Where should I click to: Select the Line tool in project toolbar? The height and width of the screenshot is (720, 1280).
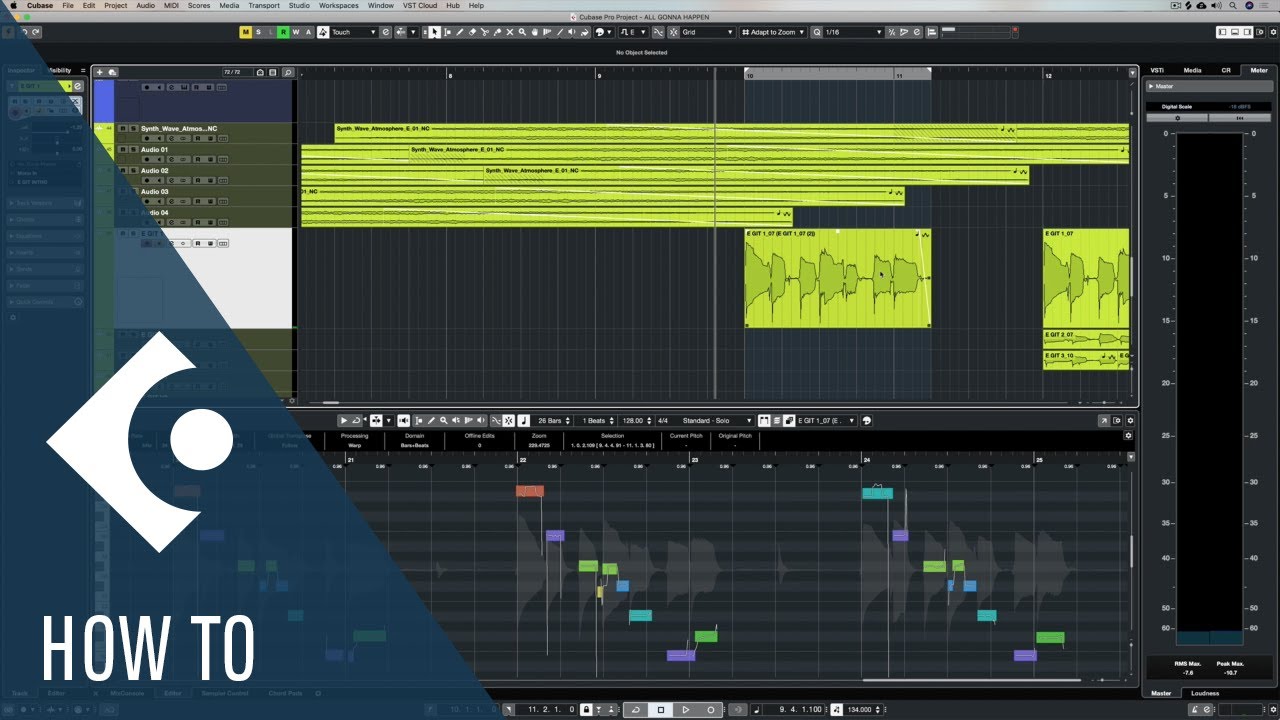(x=560, y=32)
